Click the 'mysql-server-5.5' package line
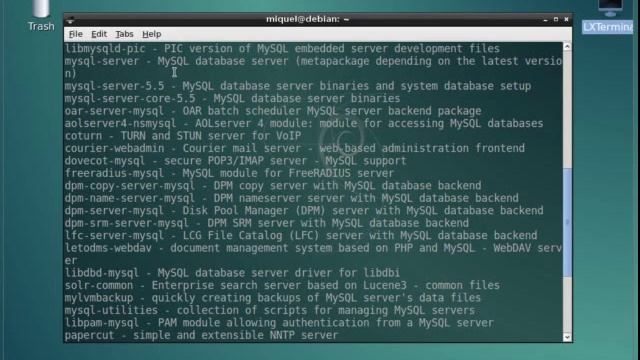 pyautogui.click(x=298, y=86)
